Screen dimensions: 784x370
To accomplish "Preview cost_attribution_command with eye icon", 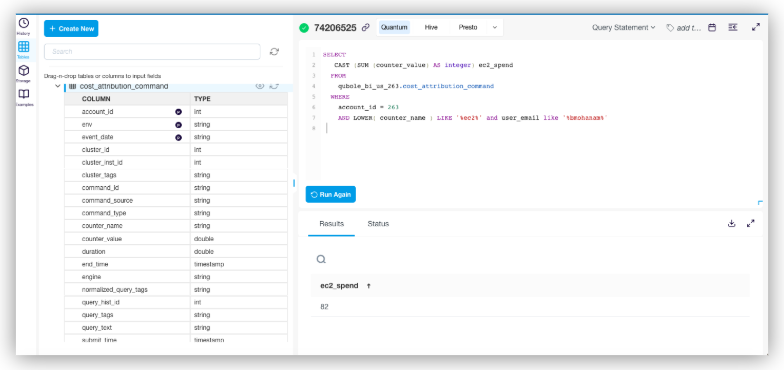I will pos(260,86).
